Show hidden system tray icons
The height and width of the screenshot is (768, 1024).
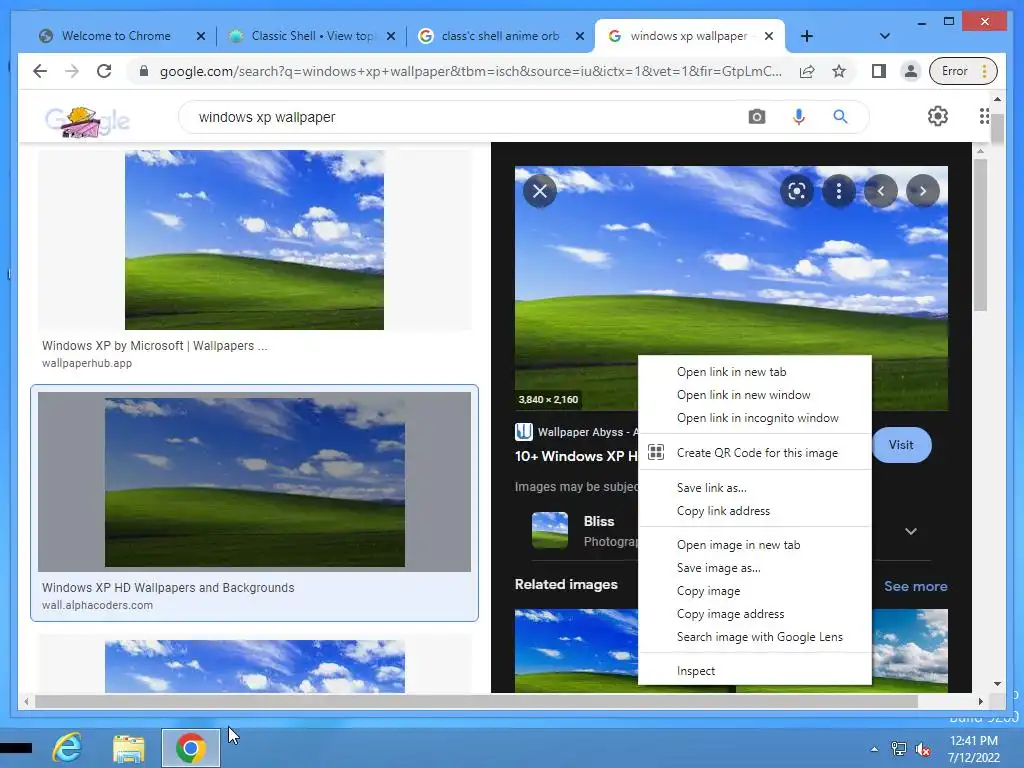click(x=874, y=749)
